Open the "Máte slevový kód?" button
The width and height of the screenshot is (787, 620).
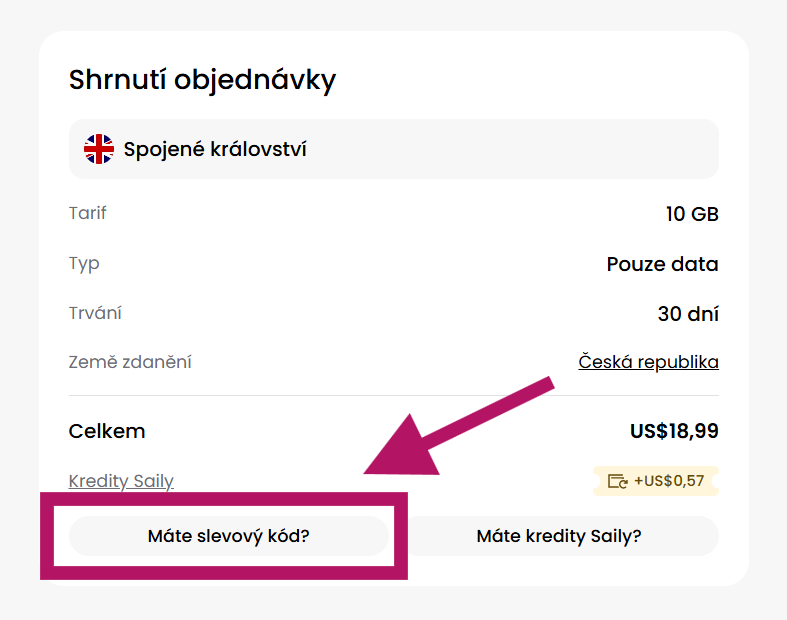(228, 536)
